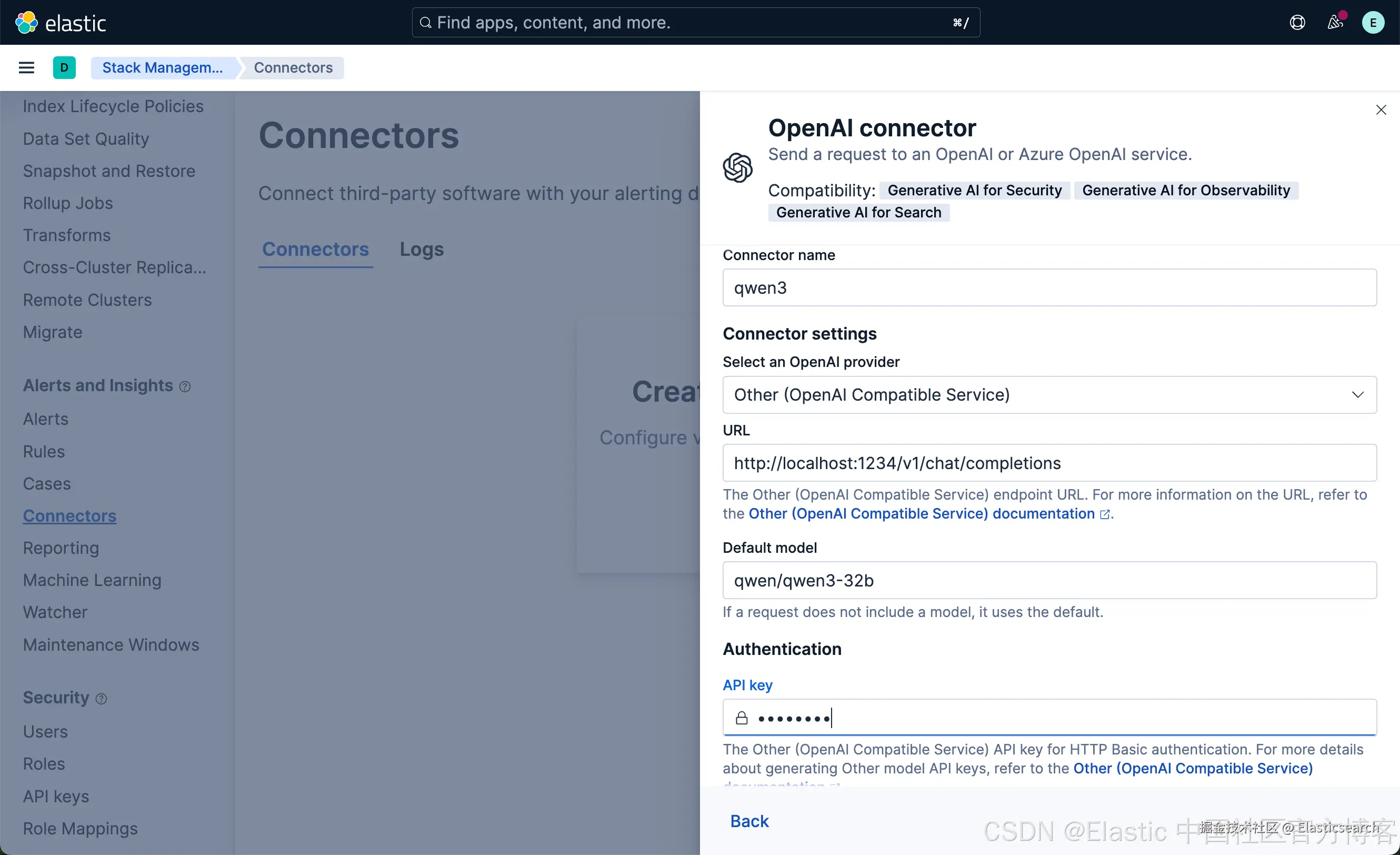Open user avatar E menu
This screenshot has height=855, width=1400.
tap(1373, 23)
